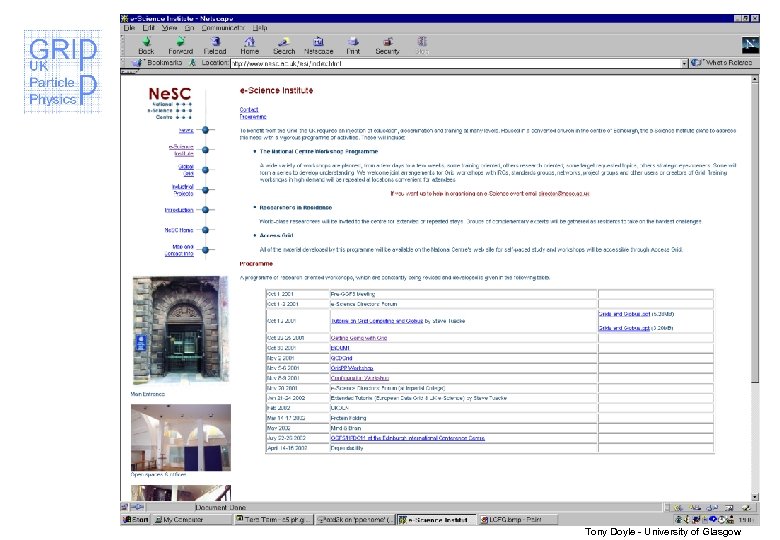Click the e-Science Institute taskbar button
The height and width of the screenshot is (540, 780).
point(437,520)
